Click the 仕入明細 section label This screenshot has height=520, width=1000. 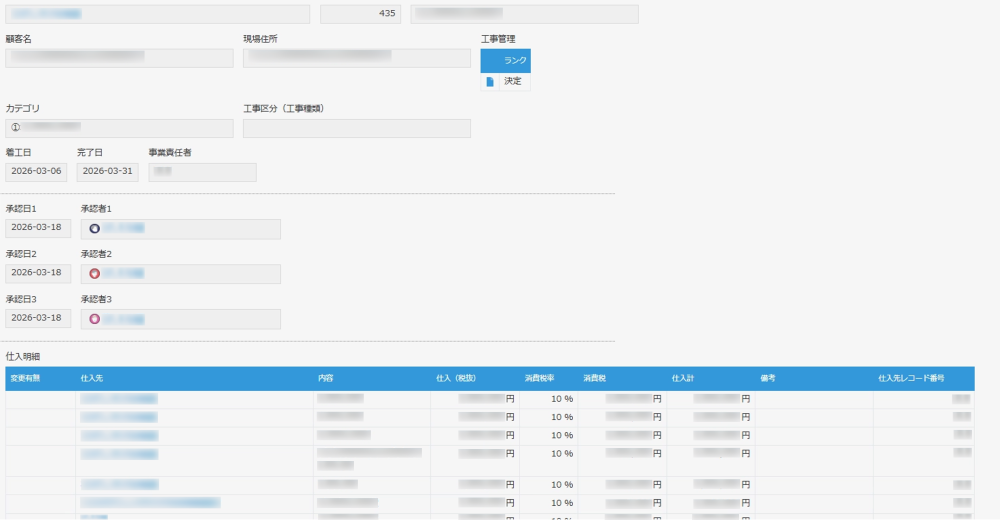(23, 357)
